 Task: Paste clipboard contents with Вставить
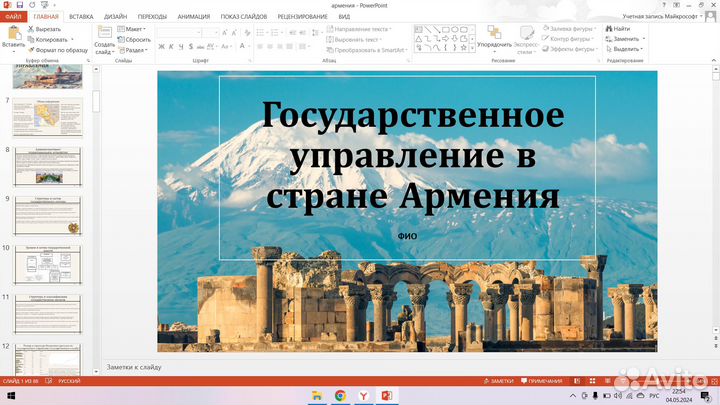(13, 38)
